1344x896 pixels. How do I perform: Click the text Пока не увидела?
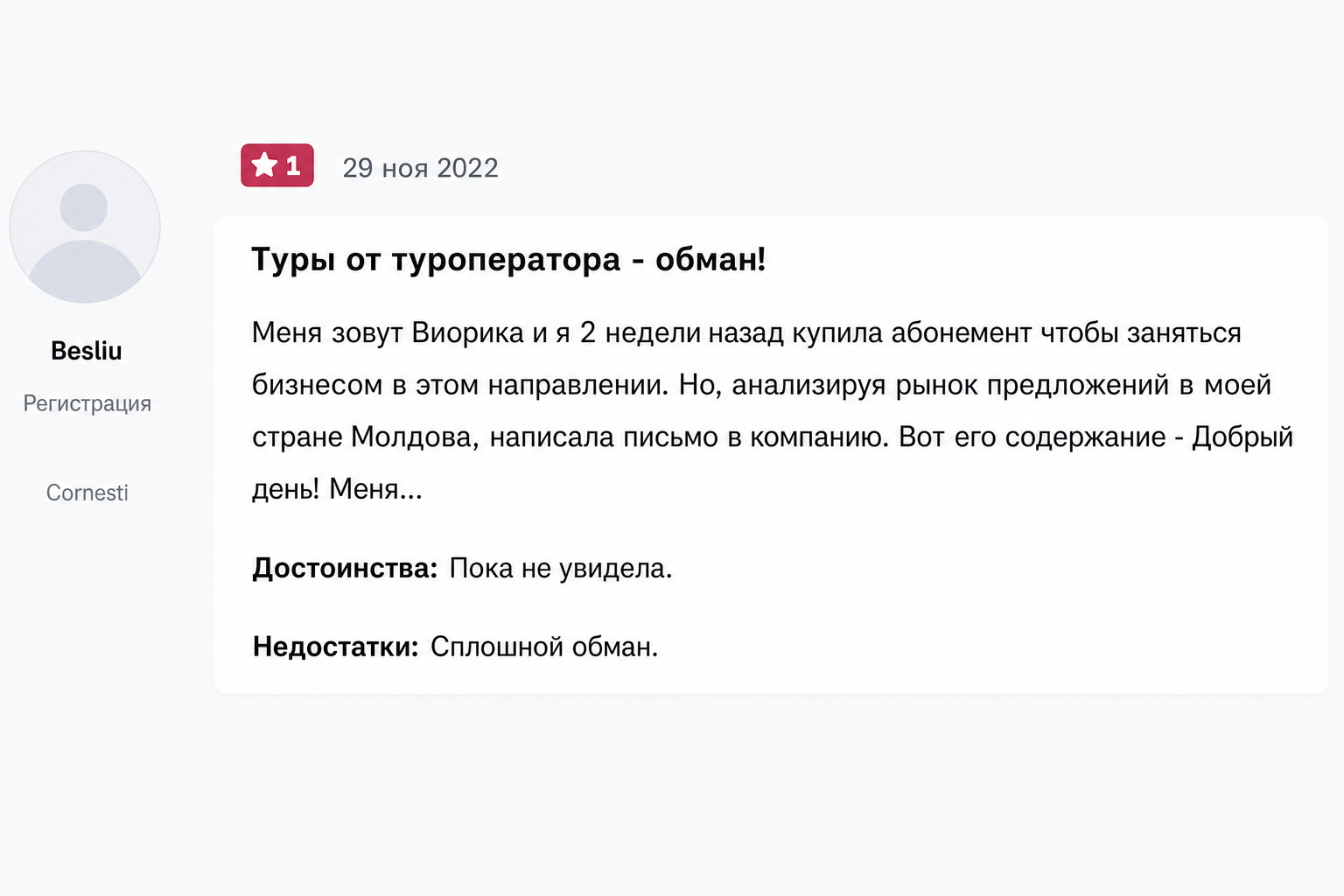pos(561,569)
